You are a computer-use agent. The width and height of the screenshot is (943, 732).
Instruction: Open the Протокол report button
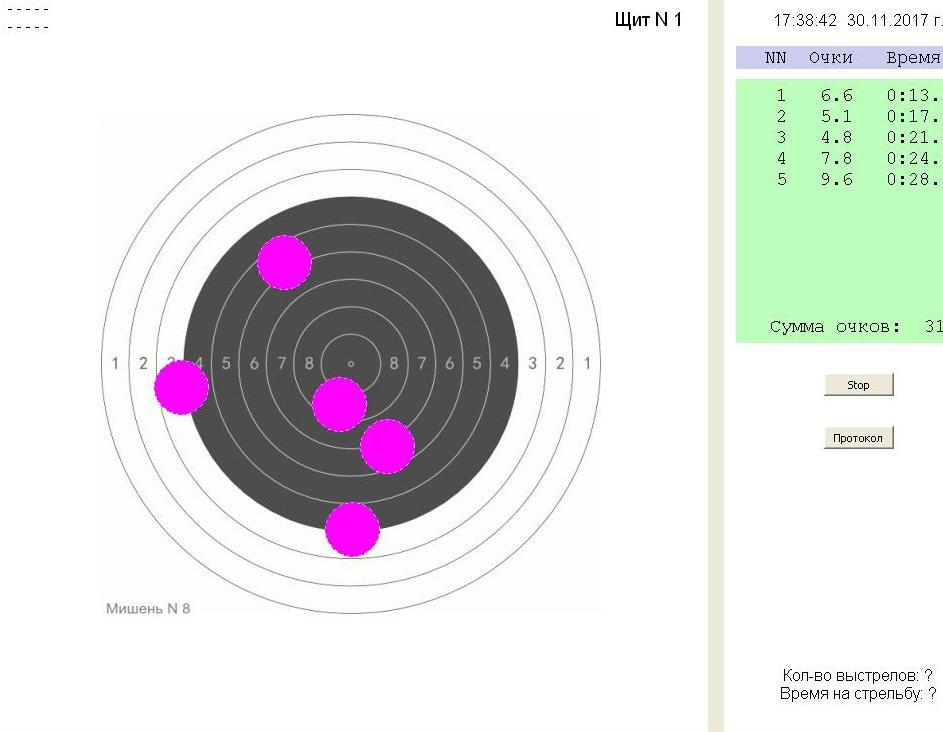(858, 438)
